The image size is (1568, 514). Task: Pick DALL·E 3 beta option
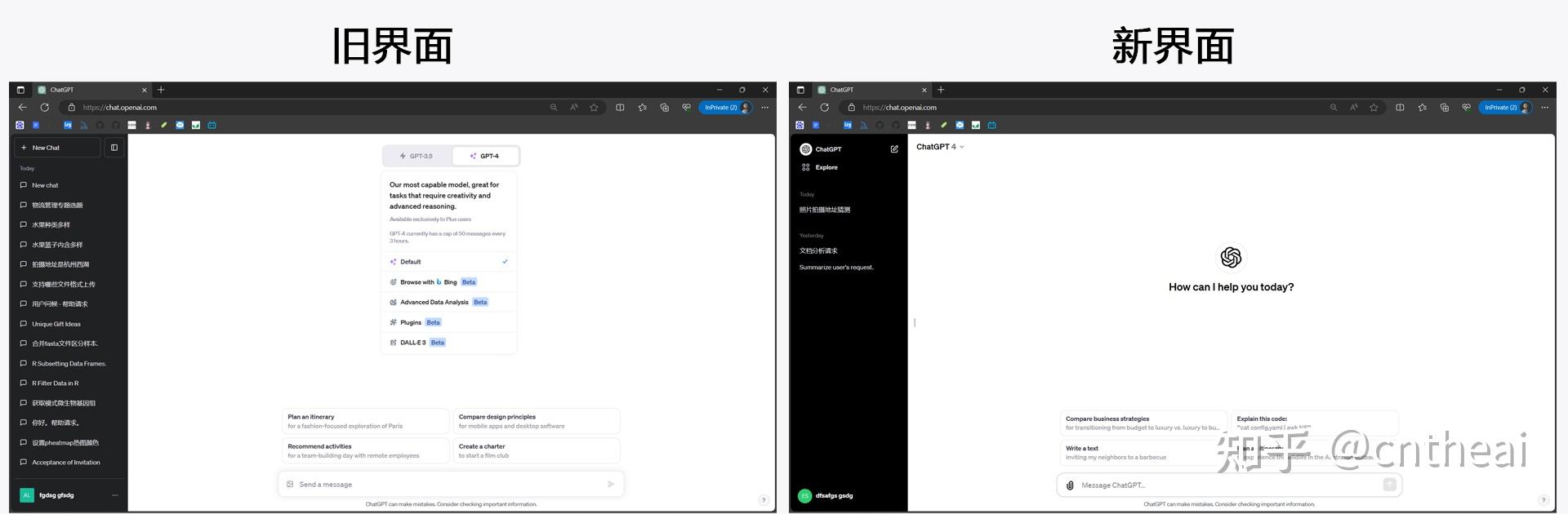point(449,343)
